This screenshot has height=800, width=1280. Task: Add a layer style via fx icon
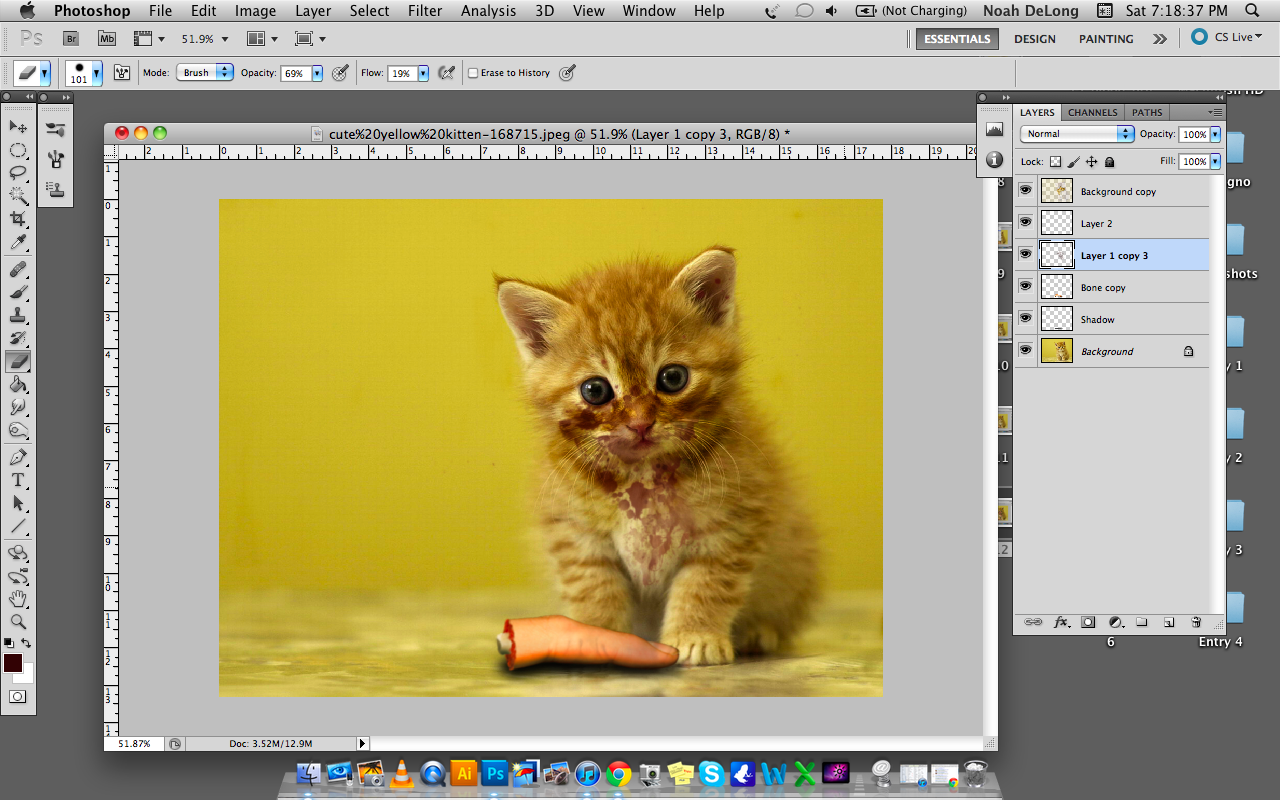point(1061,622)
